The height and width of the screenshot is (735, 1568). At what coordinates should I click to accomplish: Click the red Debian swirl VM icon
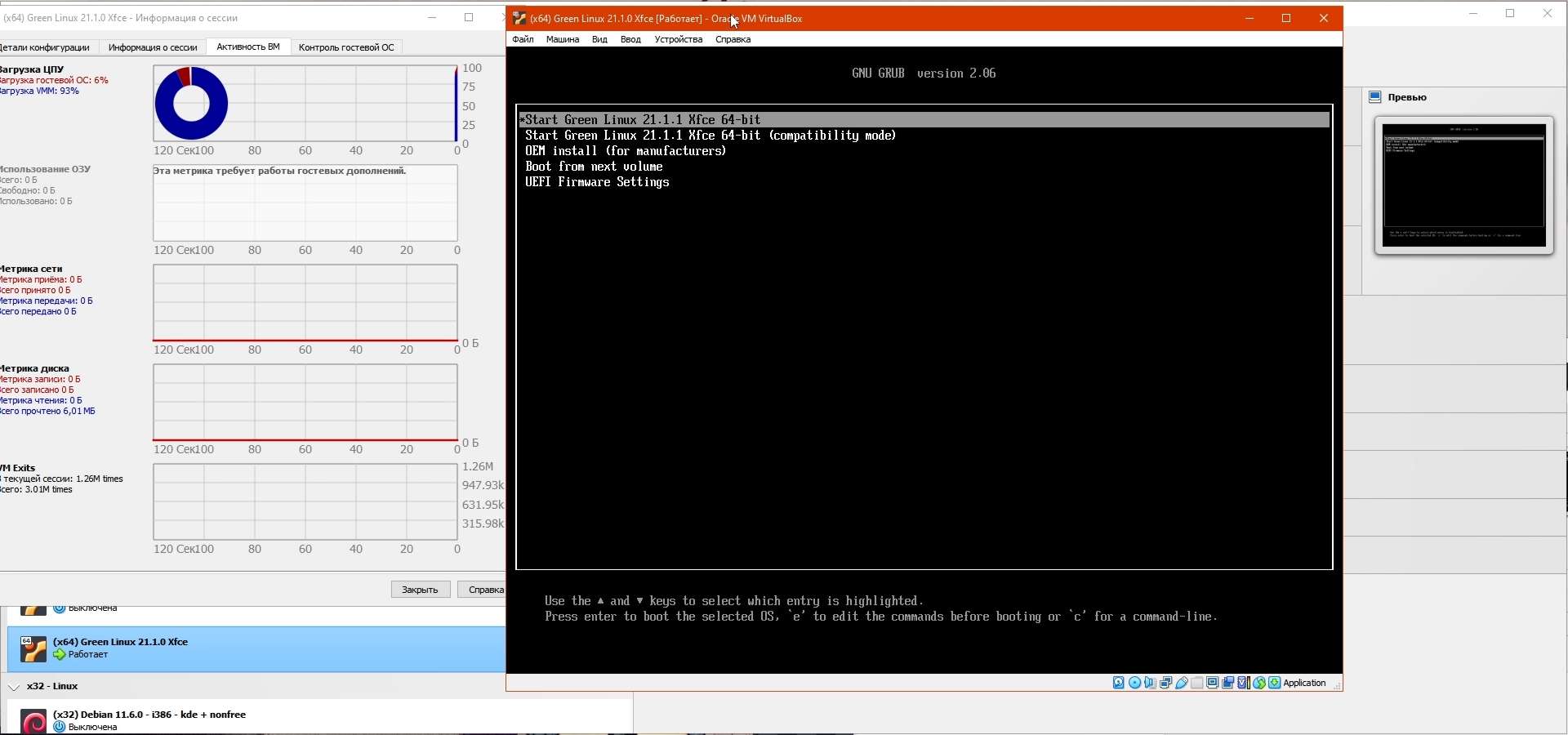pos(33,722)
